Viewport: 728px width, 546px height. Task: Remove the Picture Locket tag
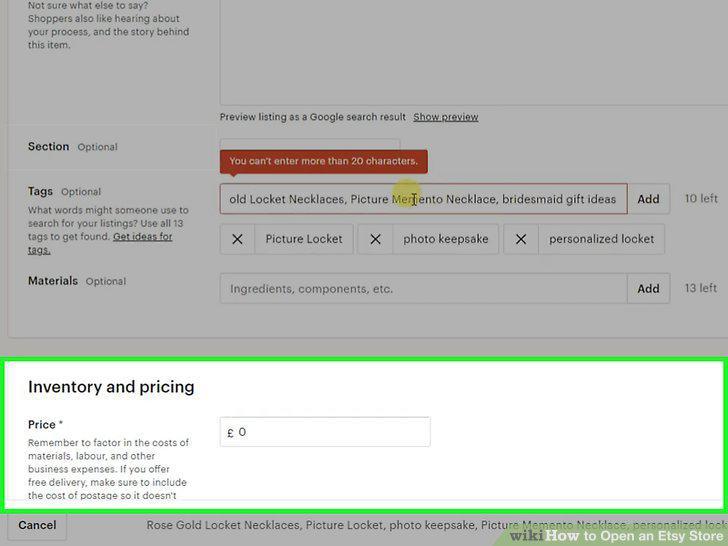click(237, 239)
